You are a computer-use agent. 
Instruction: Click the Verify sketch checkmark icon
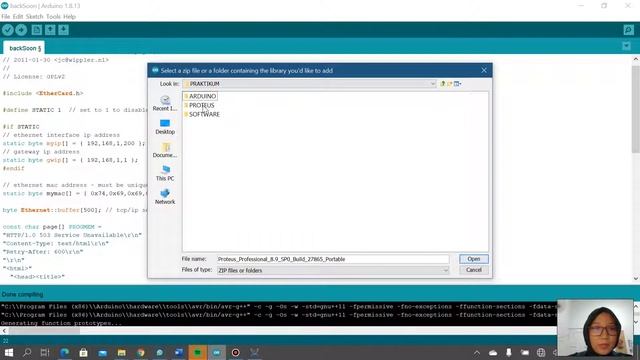tap(8, 30)
